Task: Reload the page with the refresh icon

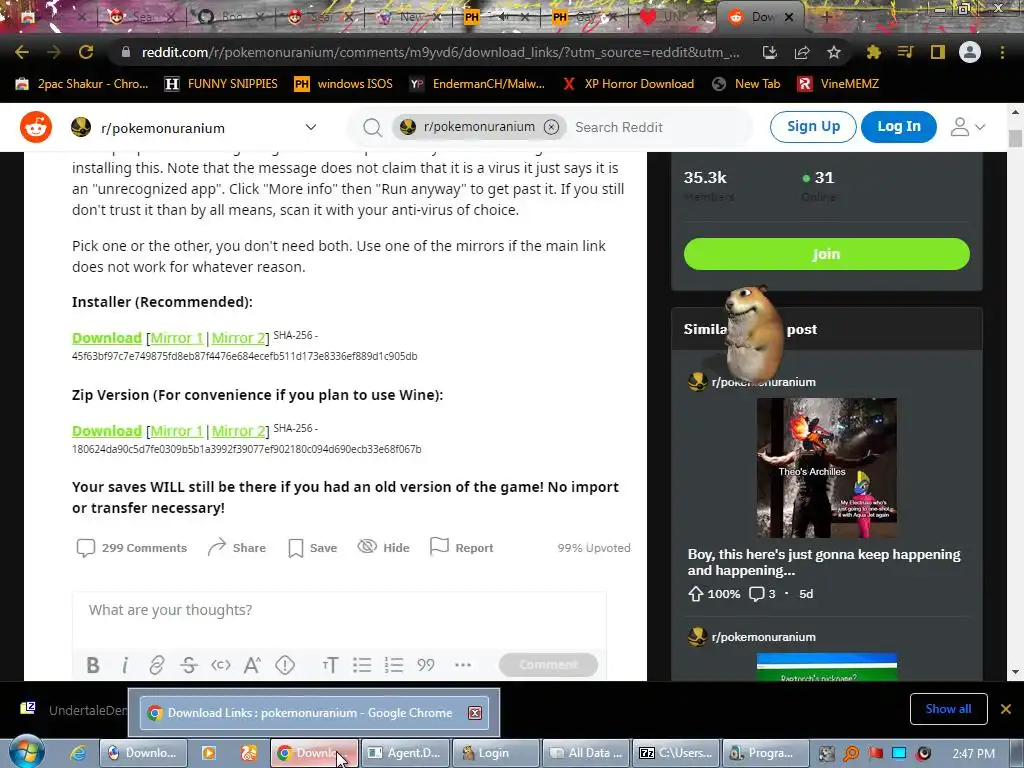Action: (86, 52)
